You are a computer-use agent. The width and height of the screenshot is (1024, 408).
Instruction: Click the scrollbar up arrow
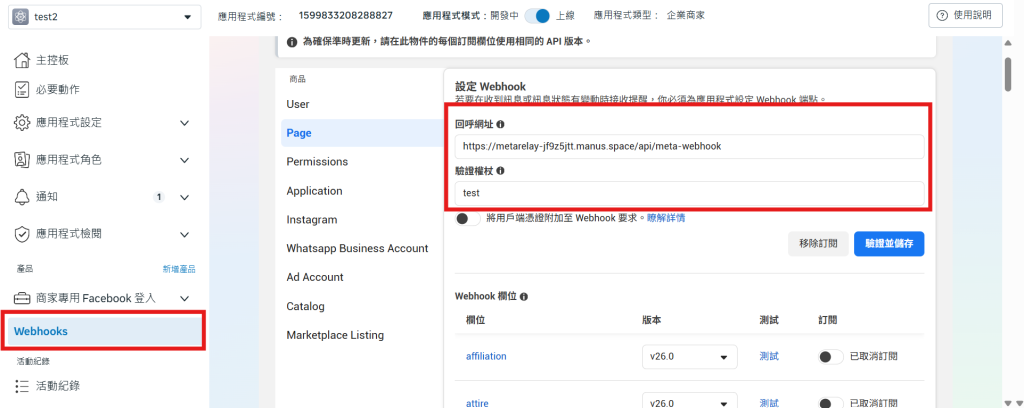pyautogui.click(x=1008, y=43)
